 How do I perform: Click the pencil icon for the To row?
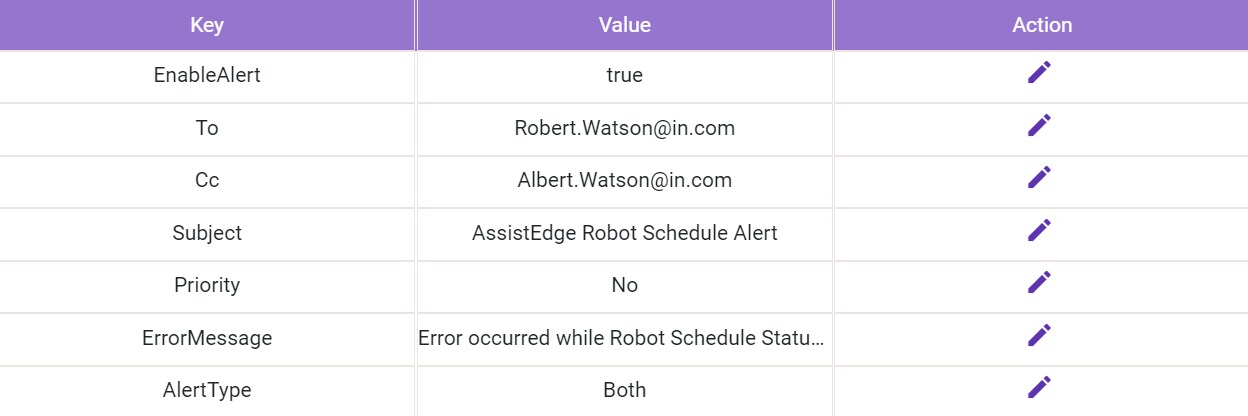click(1040, 126)
